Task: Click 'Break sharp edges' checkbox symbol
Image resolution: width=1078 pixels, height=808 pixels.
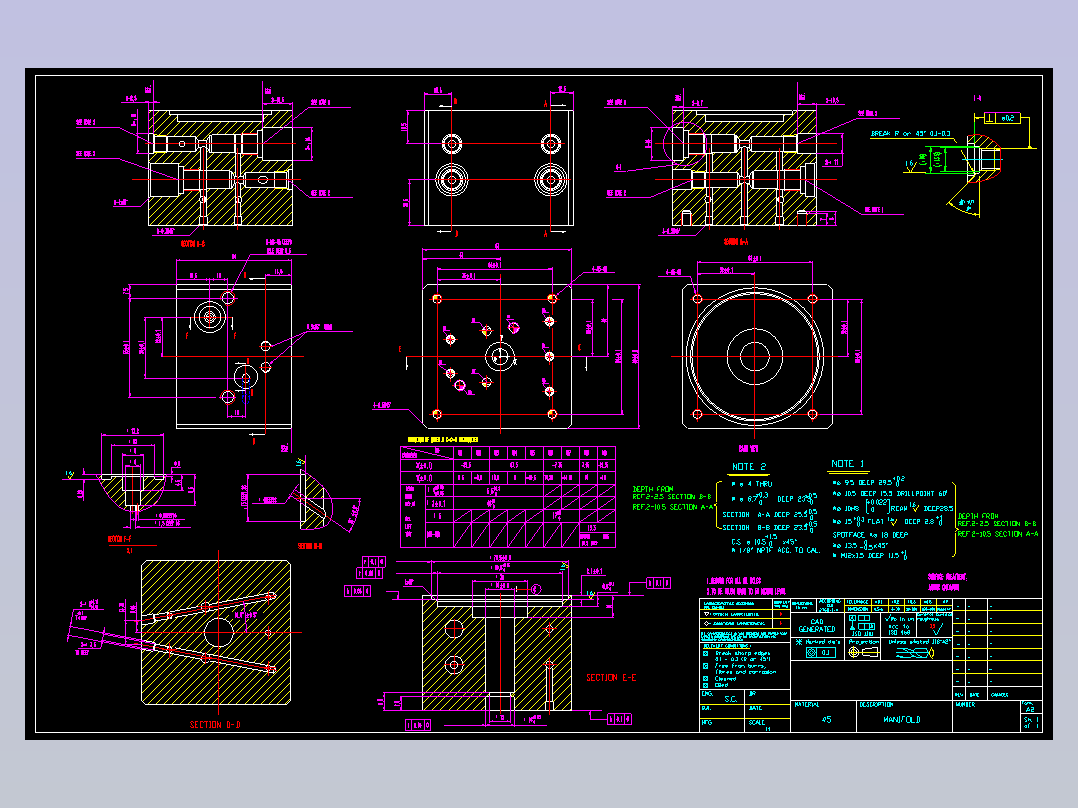Action: click(x=705, y=653)
